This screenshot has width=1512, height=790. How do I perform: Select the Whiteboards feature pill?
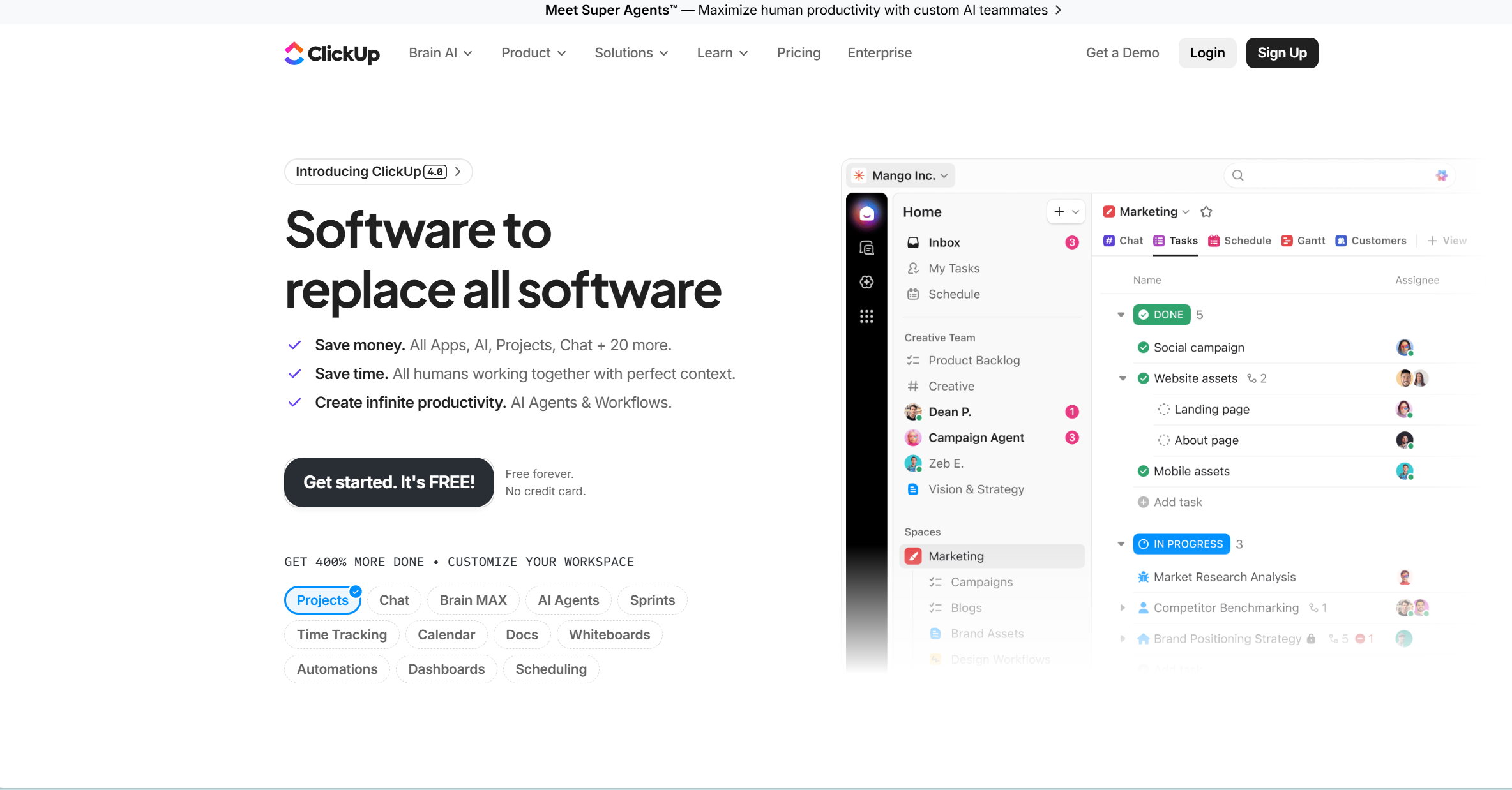[x=610, y=635]
